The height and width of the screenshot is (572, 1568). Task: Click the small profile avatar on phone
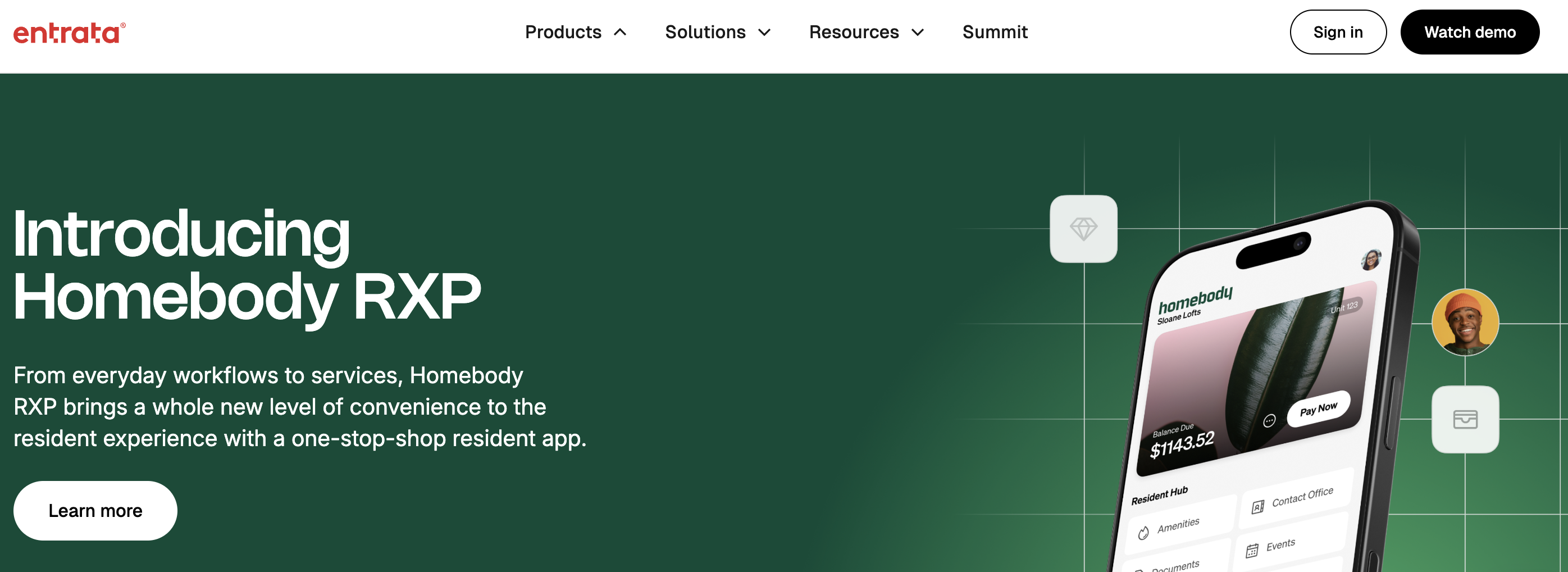coord(1371,260)
